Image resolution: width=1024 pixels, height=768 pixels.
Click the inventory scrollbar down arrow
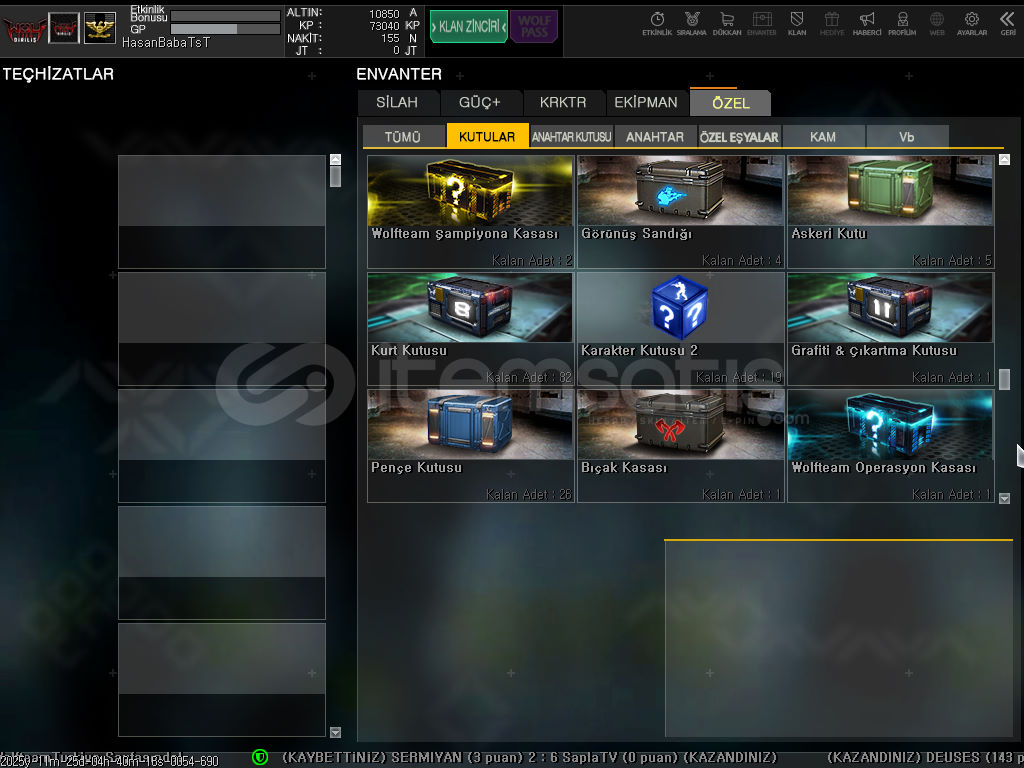coord(1004,498)
